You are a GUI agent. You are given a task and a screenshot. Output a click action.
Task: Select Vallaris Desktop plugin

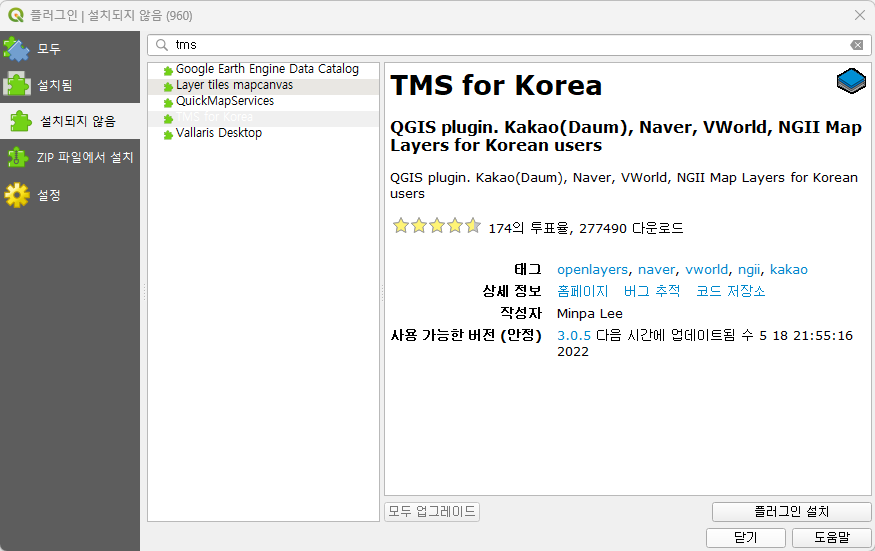pos(263,133)
